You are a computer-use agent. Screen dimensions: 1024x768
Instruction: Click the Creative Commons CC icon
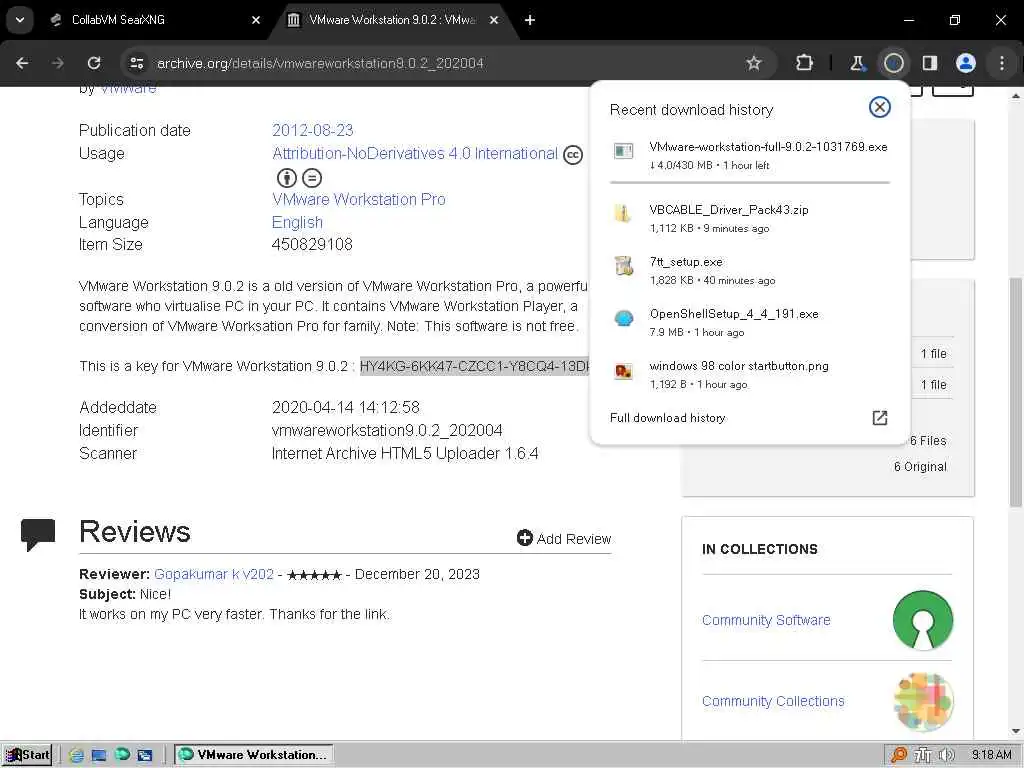573,155
